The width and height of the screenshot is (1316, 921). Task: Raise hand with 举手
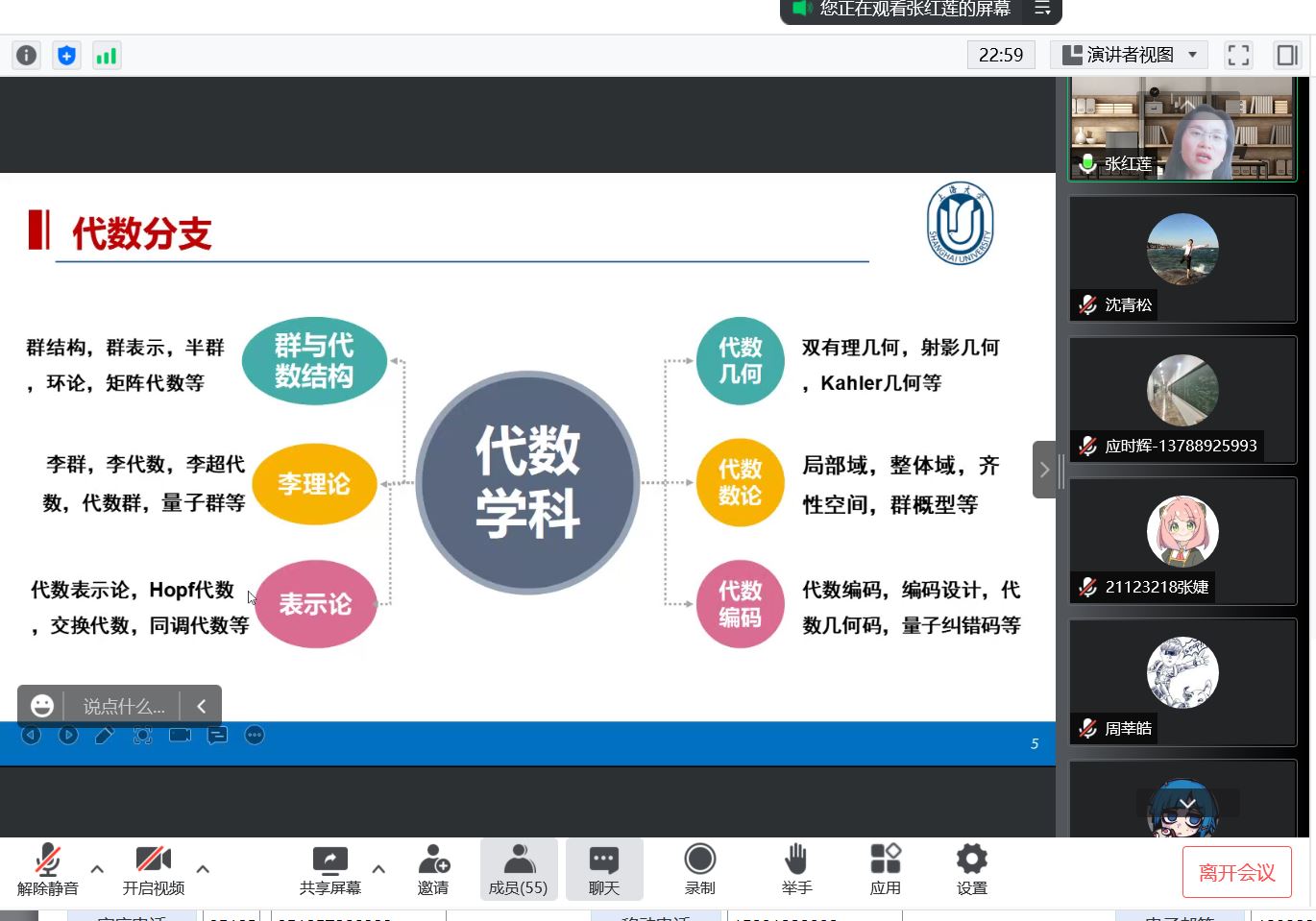[x=796, y=869]
